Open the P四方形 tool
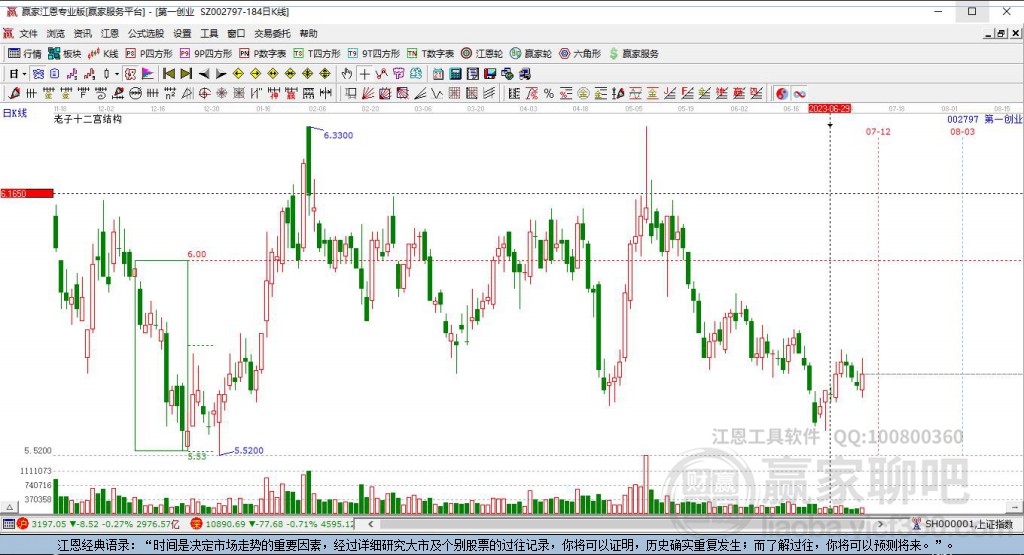 point(149,54)
